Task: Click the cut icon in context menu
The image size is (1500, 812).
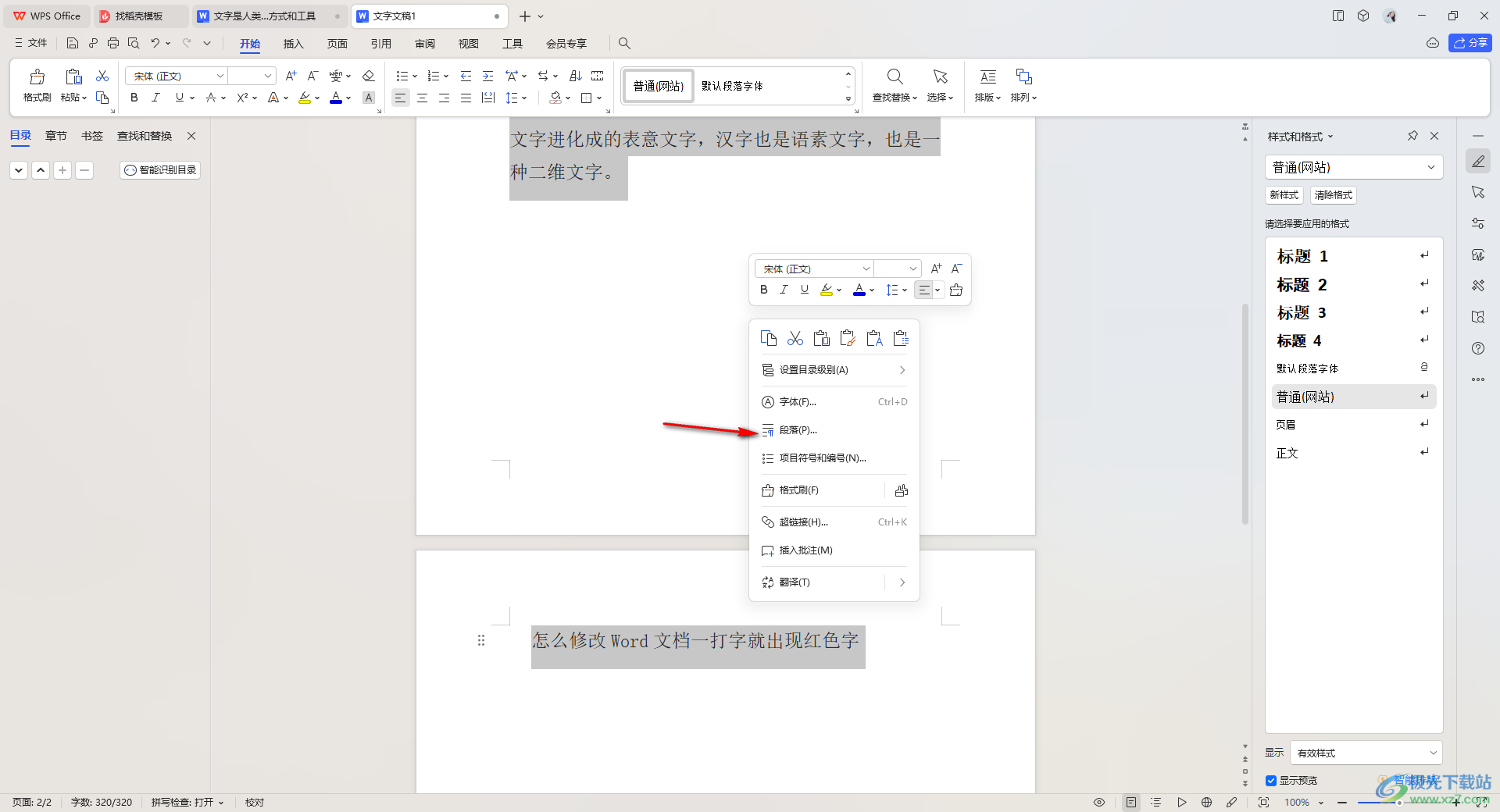Action: pos(795,338)
